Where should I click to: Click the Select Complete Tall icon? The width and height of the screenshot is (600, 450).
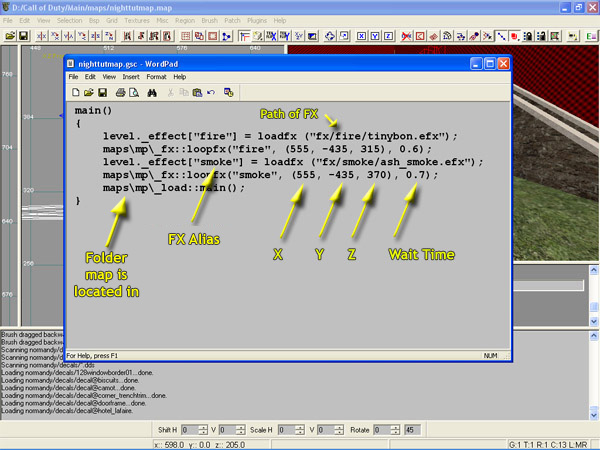[x=127, y=36]
